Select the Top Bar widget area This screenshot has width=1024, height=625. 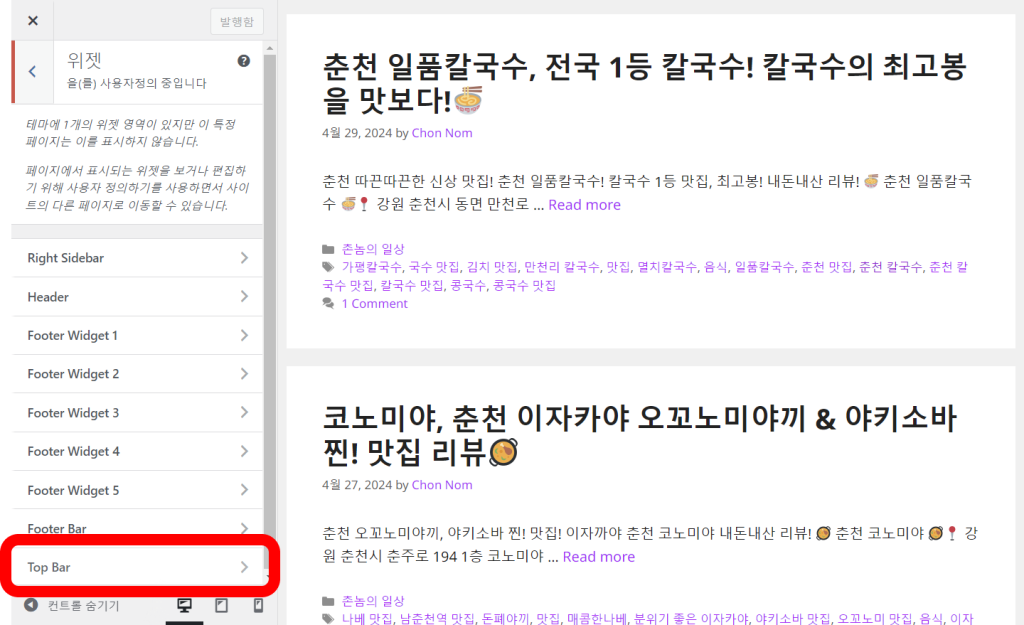pyautogui.click(x=137, y=567)
